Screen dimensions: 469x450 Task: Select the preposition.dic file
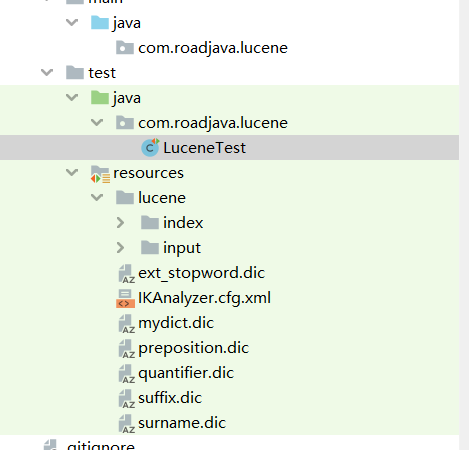[193, 348]
